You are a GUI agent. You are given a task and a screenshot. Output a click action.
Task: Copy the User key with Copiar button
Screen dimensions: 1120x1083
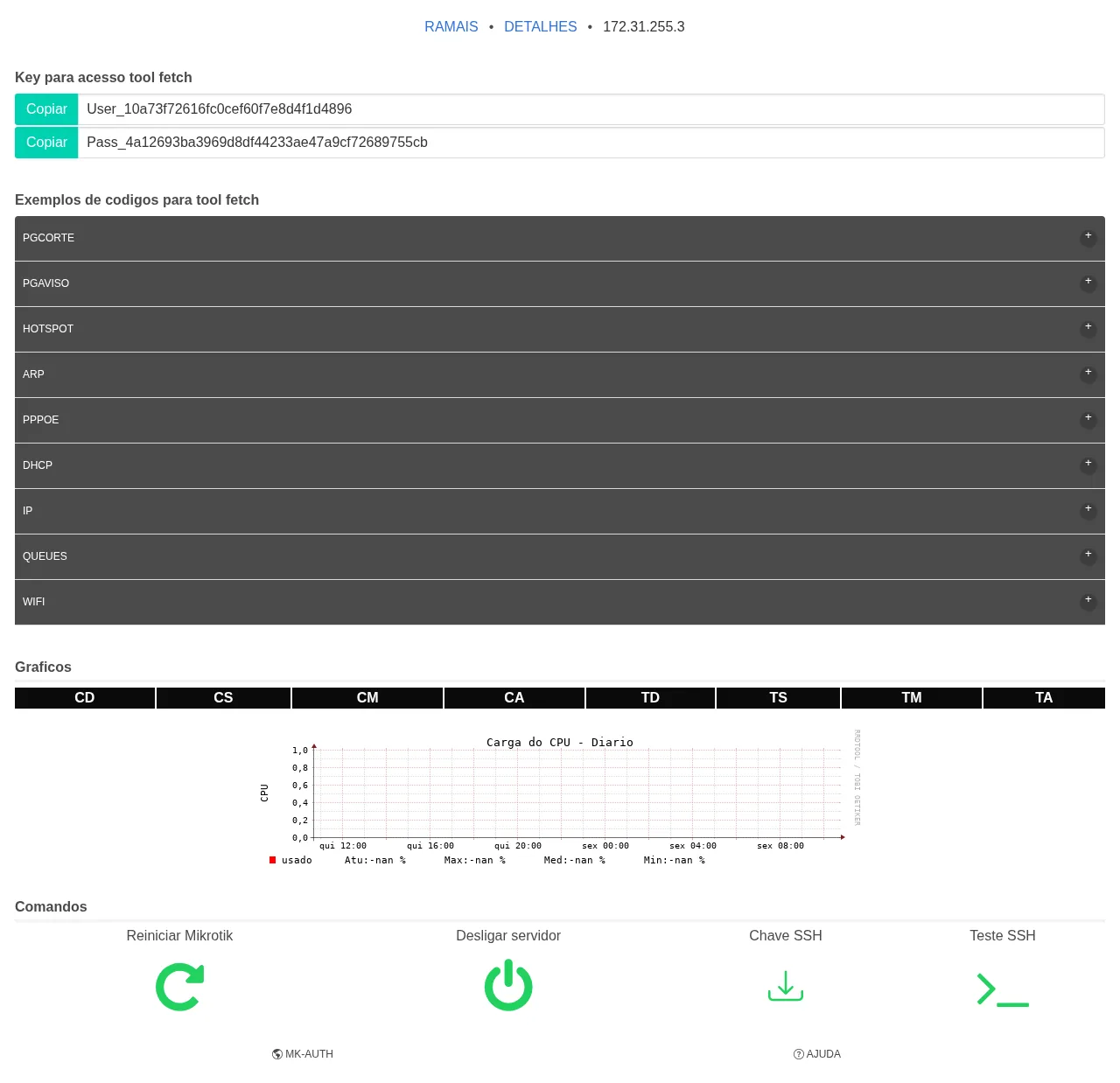tap(46, 109)
